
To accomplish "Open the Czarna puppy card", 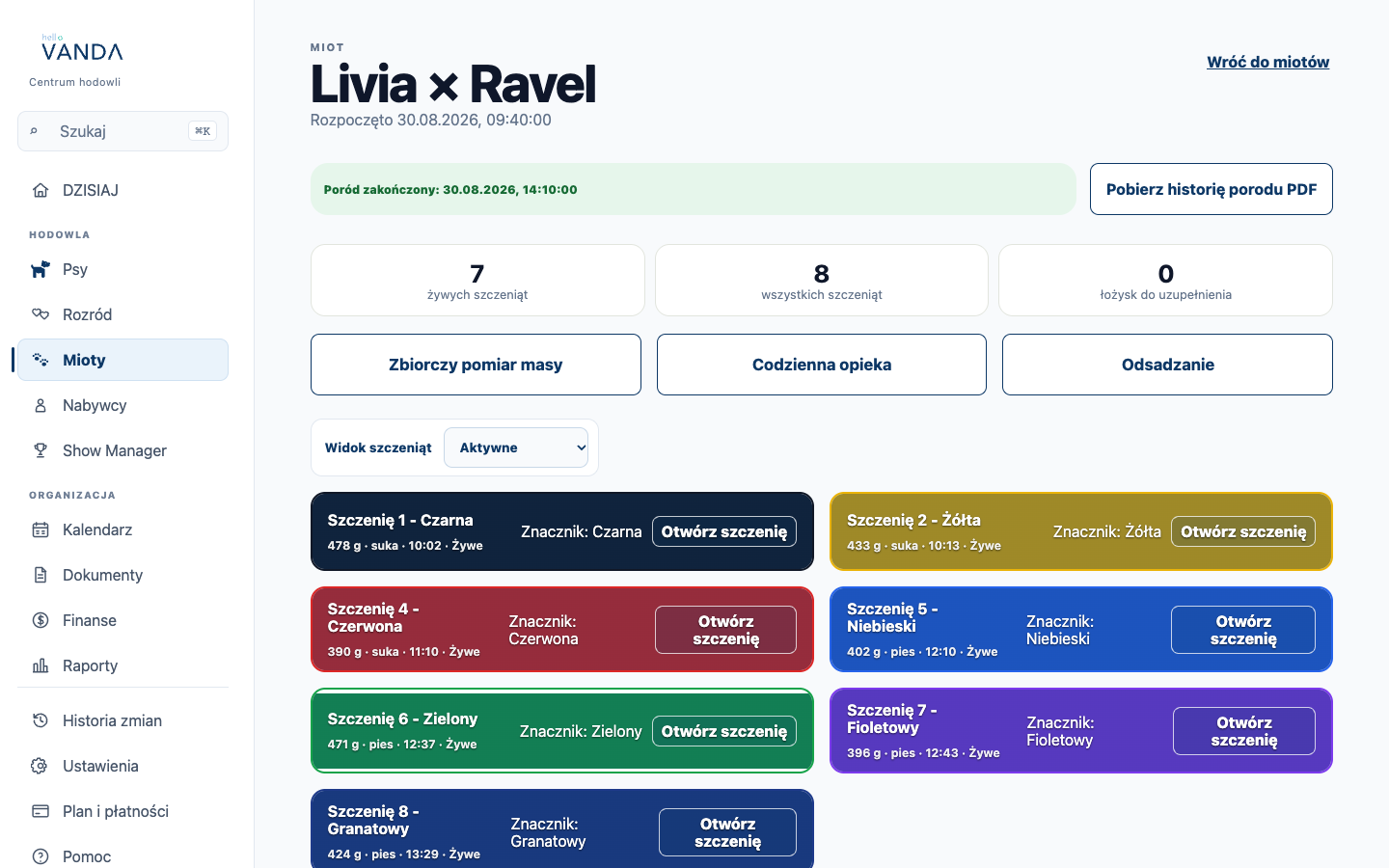I will [724, 531].
